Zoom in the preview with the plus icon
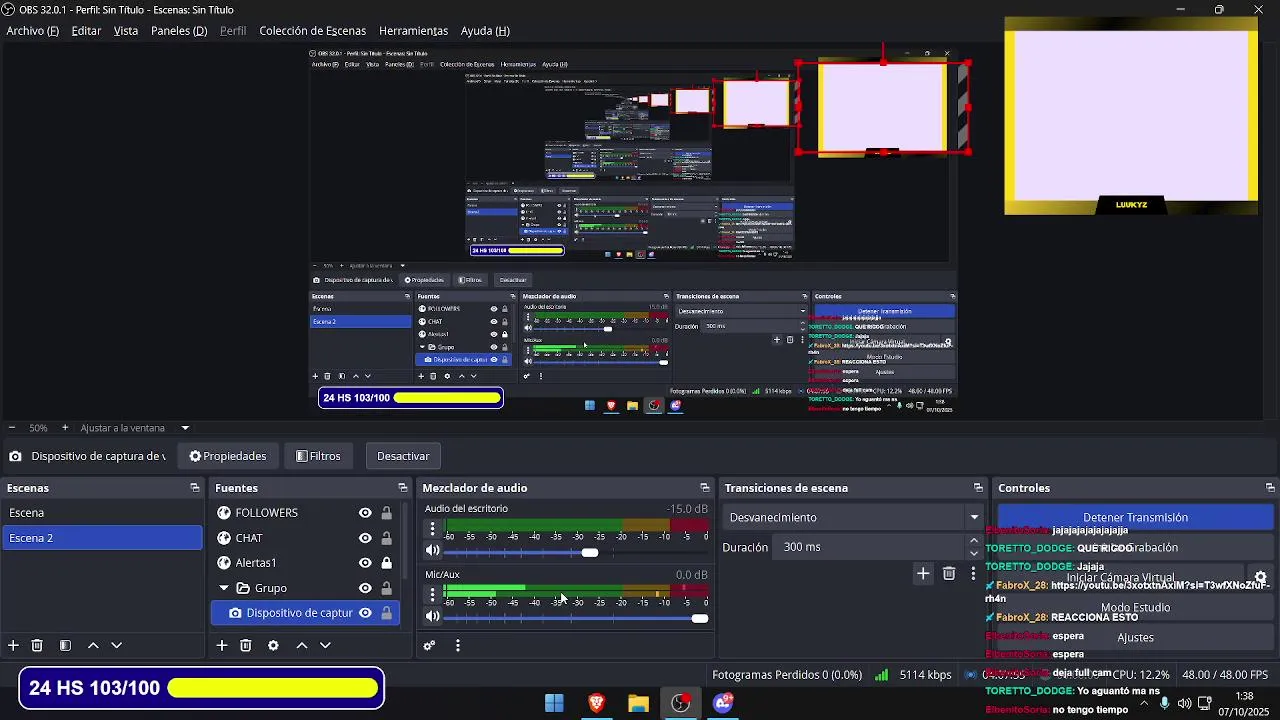This screenshot has width=1280, height=720. (x=65, y=428)
